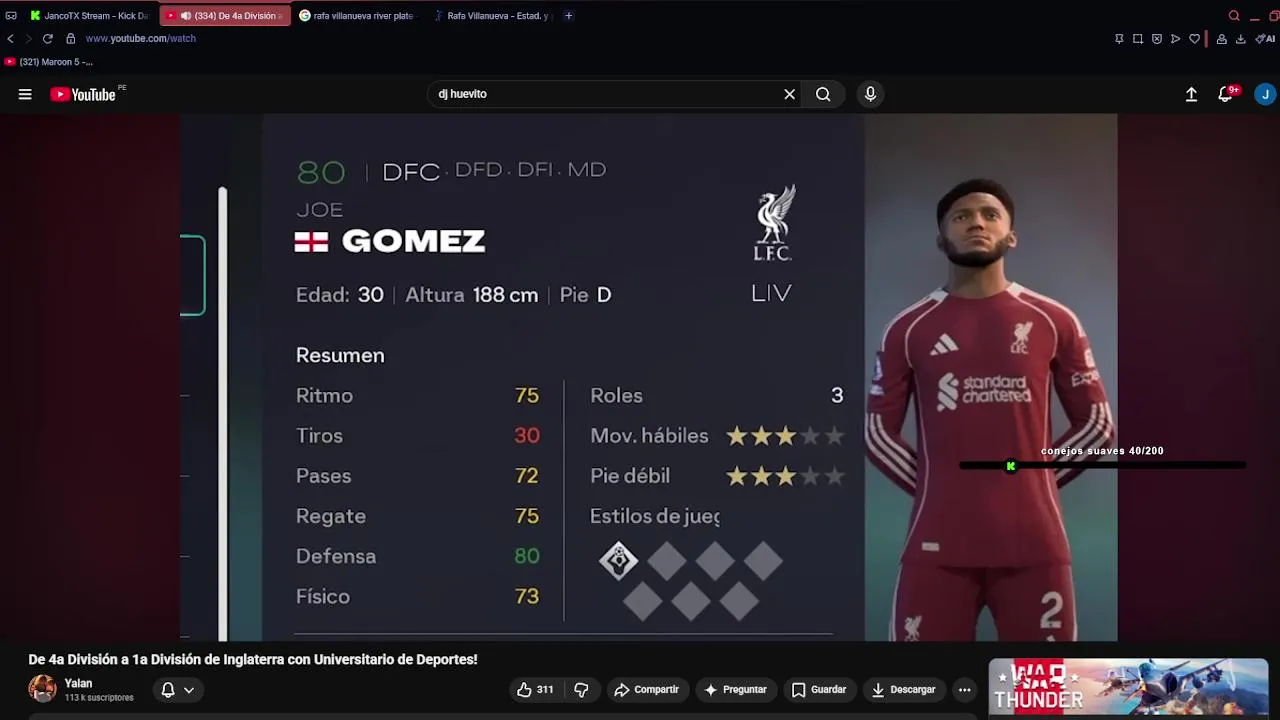Start voice search with the microphone icon

pyautogui.click(x=870, y=94)
